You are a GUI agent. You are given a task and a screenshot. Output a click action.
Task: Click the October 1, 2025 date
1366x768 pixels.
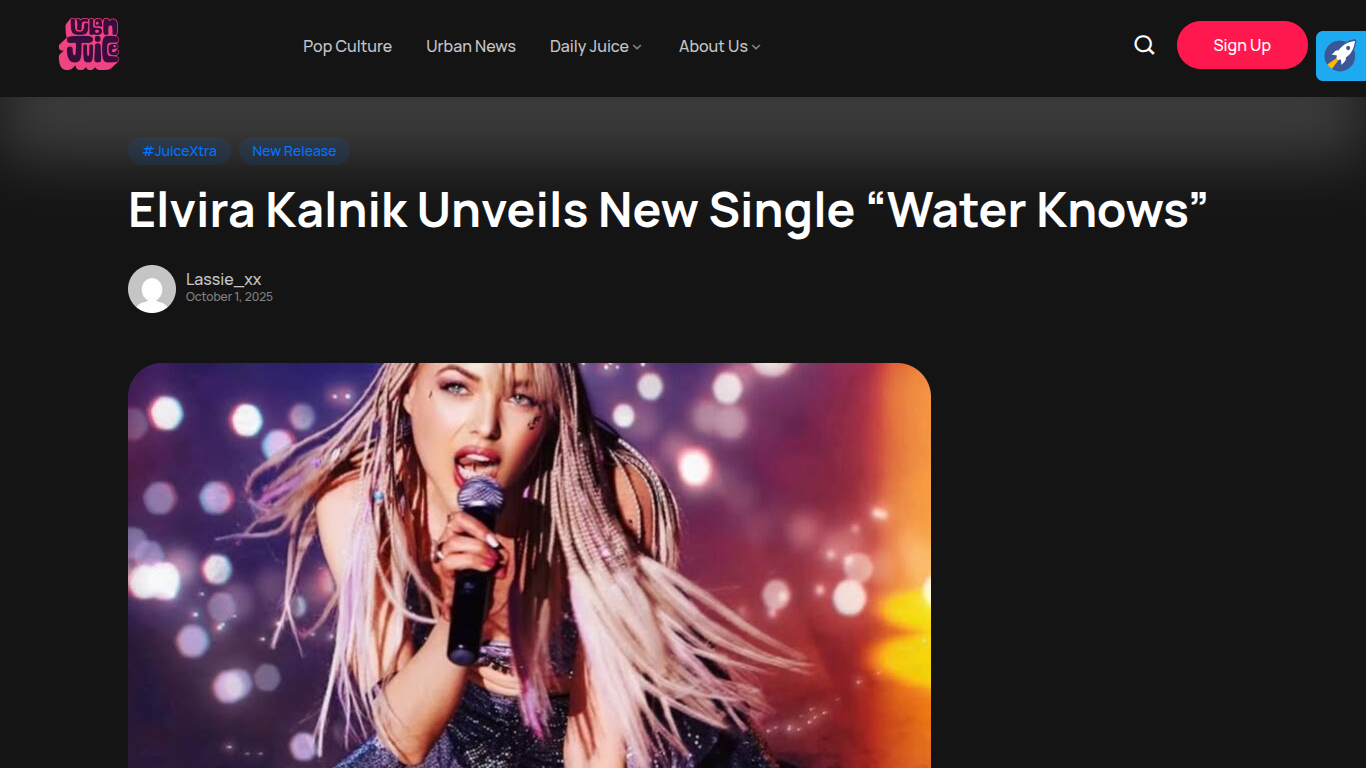(x=229, y=297)
